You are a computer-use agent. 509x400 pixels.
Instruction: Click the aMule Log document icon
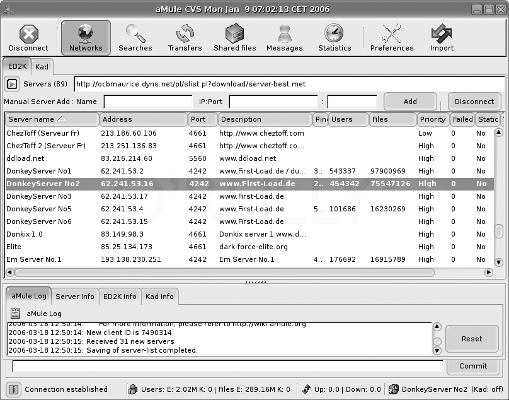coord(15,313)
